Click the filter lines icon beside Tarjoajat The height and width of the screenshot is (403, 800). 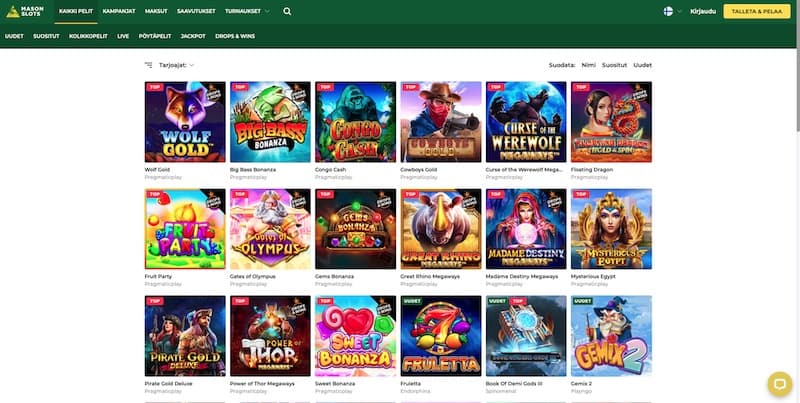[148, 65]
